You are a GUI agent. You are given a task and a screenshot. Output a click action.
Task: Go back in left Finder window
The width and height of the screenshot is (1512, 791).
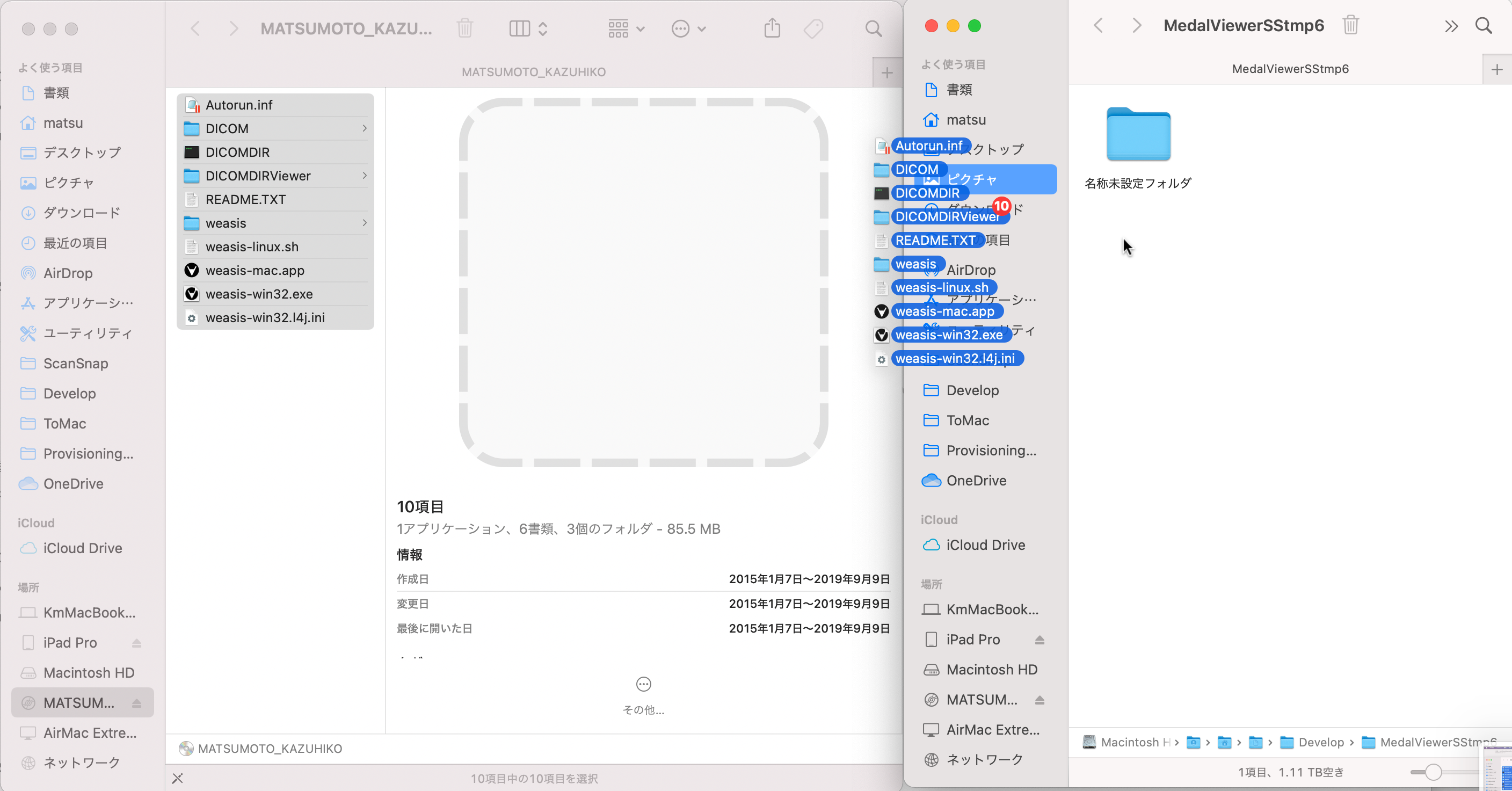pyautogui.click(x=195, y=28)
